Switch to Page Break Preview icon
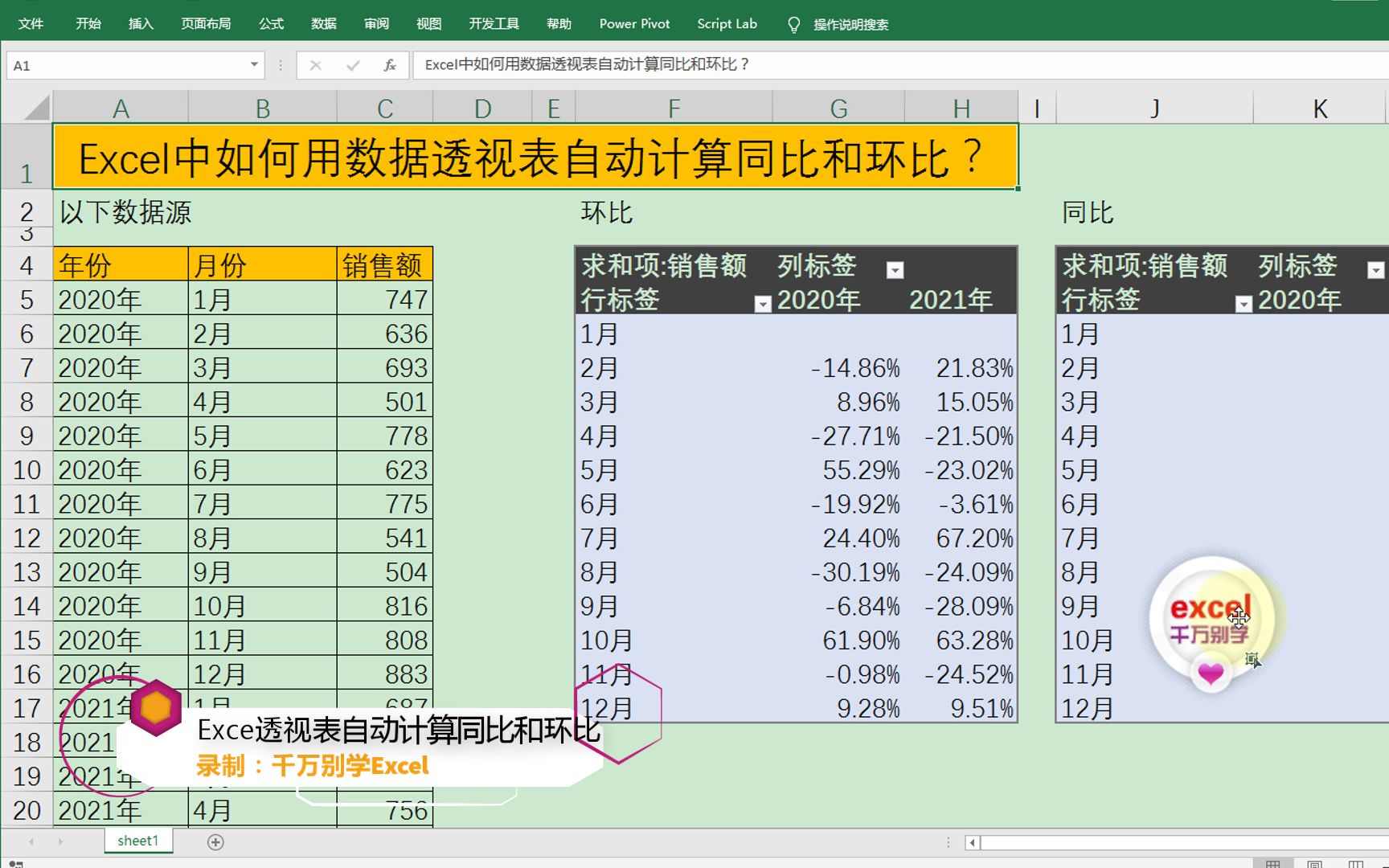Image resolution: width=1389 pixels, height=868 pixels. point(1356,864)
